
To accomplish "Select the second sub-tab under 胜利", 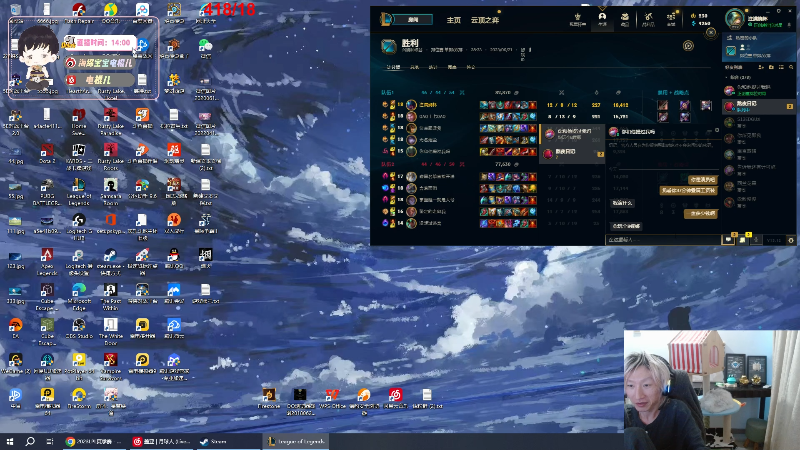I will 415,67.
